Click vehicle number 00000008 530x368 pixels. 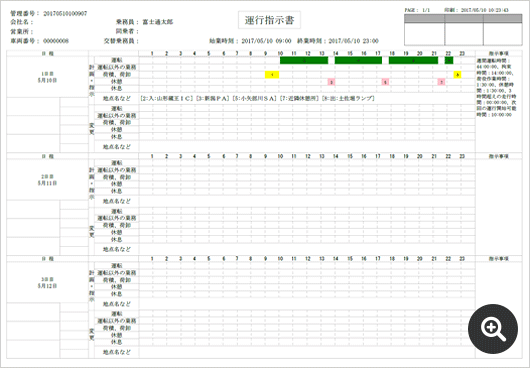click(x=56, y=41)
